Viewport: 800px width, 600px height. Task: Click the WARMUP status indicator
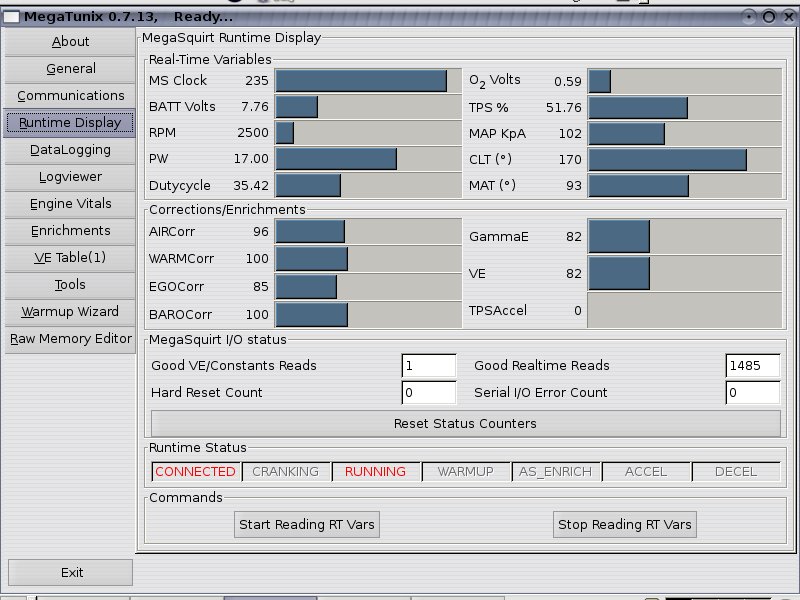(465, 472)
